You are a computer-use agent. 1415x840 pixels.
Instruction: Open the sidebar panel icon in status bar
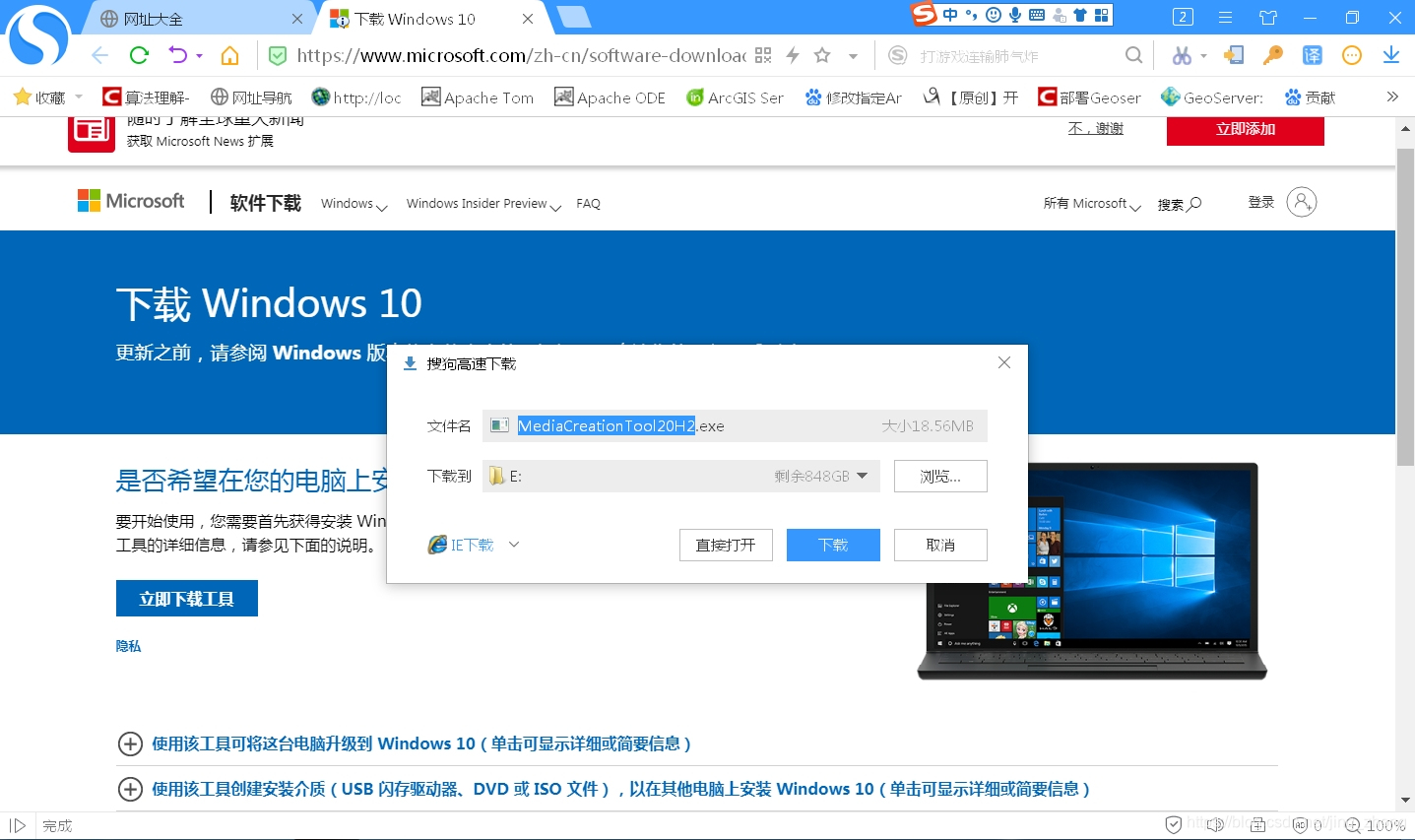(x=17, y=825)
